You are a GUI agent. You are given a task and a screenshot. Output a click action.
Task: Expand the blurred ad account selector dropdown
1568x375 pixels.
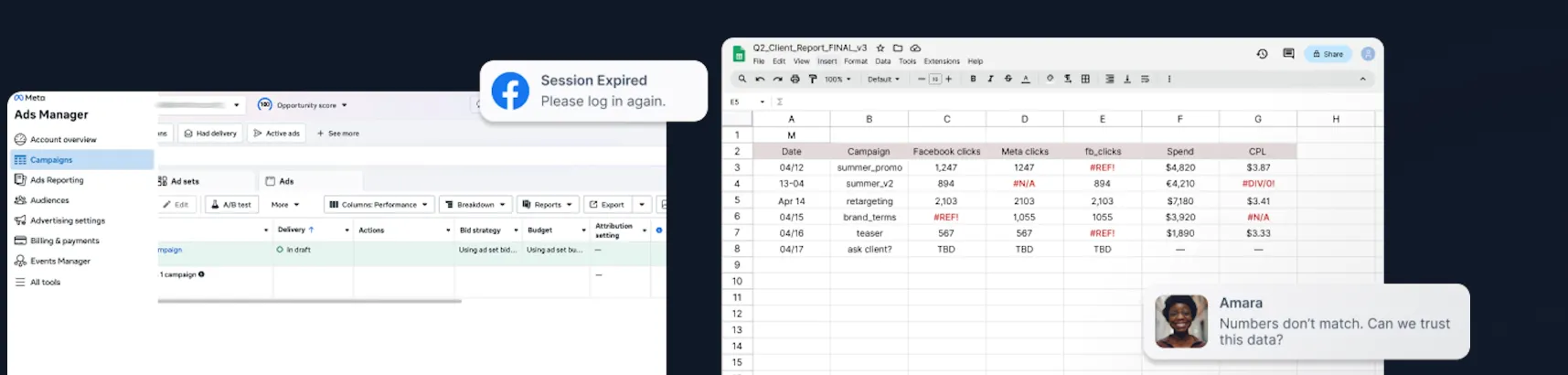point(236,105)
